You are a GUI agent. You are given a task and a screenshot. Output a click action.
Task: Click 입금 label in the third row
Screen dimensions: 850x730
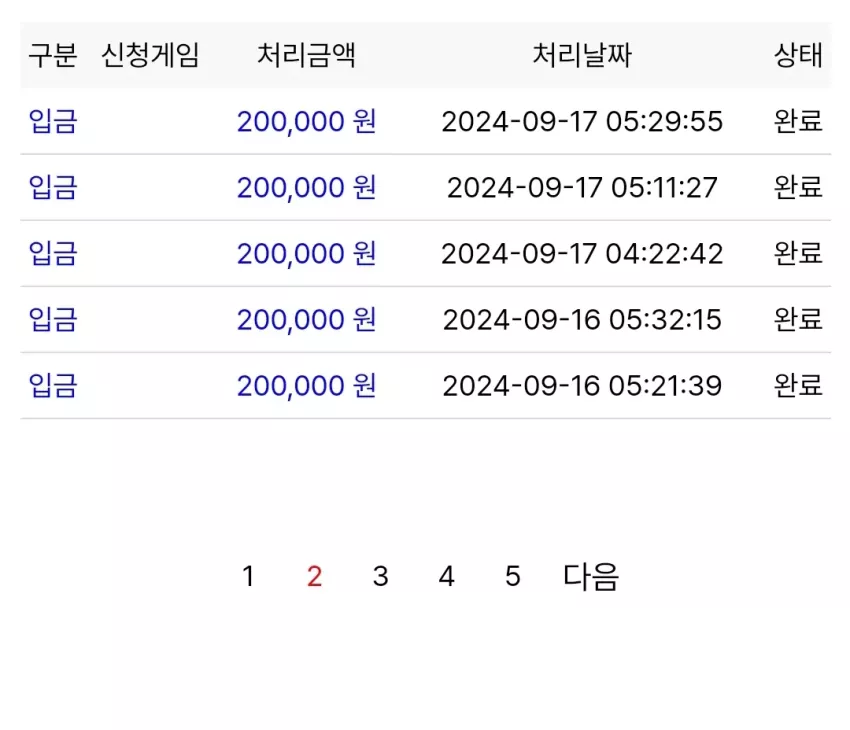(x=53, y=253)
